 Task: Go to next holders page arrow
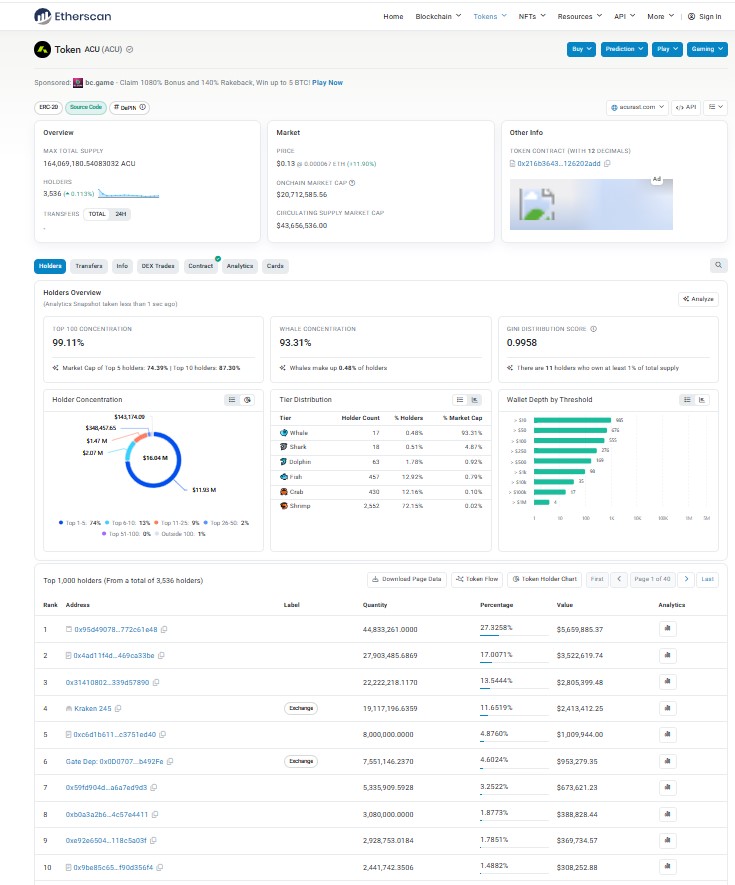pos(686,579)
